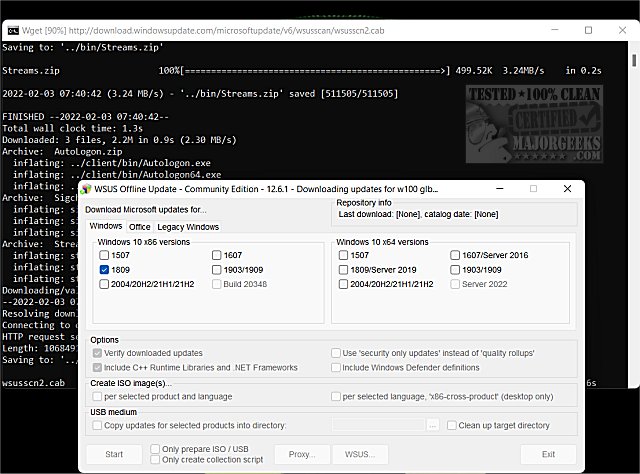Screen dimensions: 640x474
Task: Uncheck Windows 10 x86 version 1809
Action: tap(104, 270)
